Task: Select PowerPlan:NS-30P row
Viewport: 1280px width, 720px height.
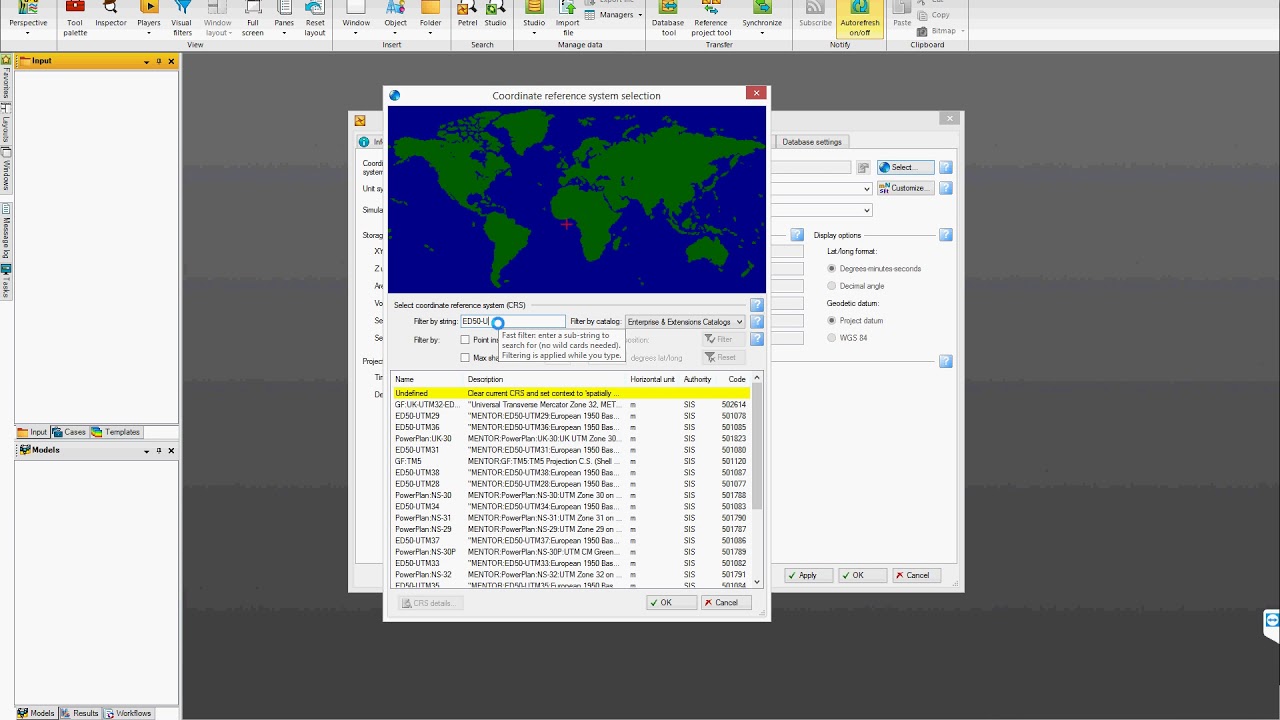Action: click(x=570, y=552)
